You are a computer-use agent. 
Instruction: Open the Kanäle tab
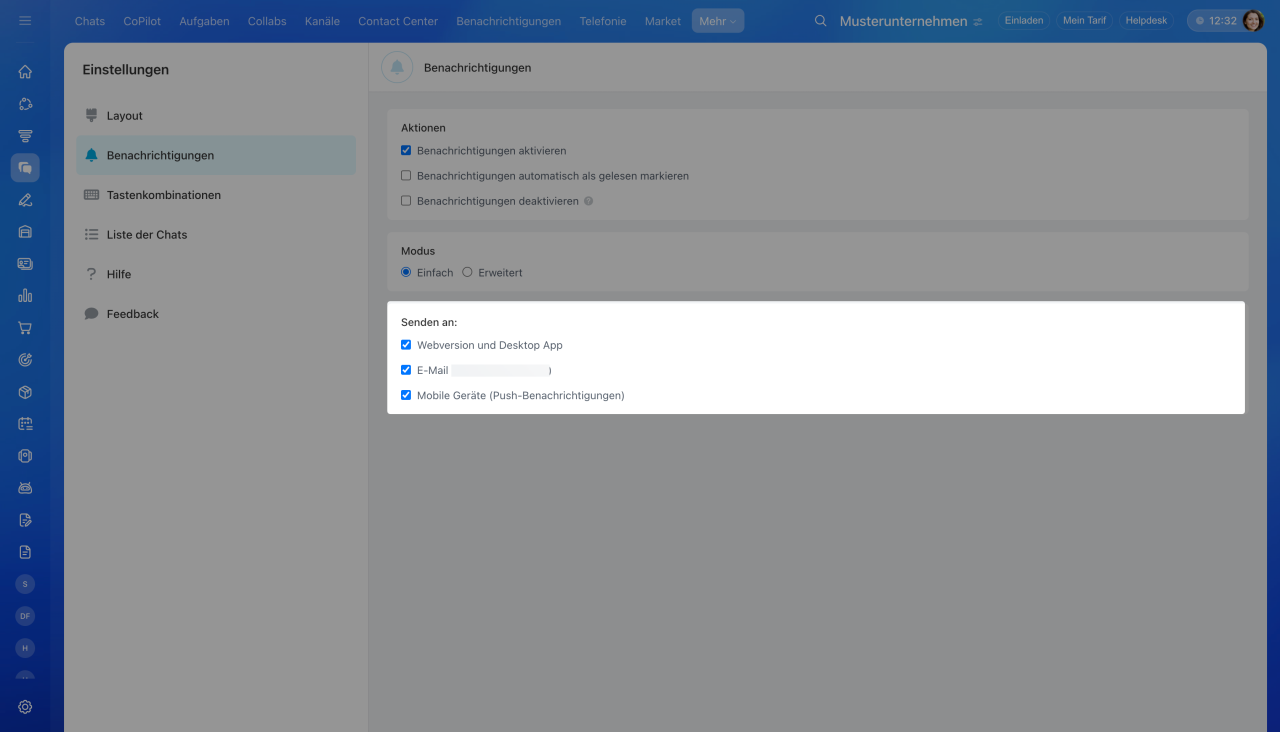point(322,21)
